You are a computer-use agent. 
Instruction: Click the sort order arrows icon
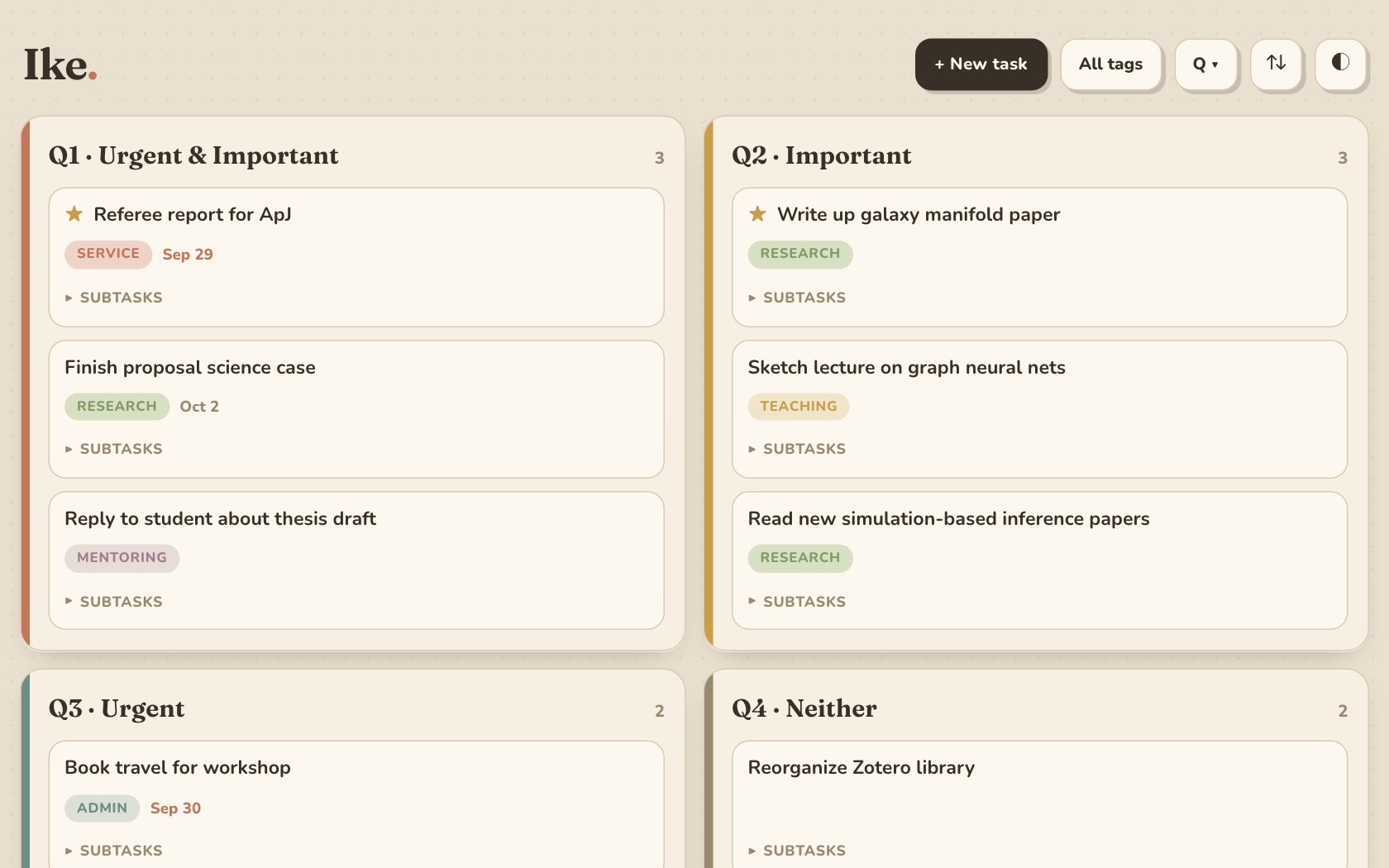click(x=1277, y=64)
